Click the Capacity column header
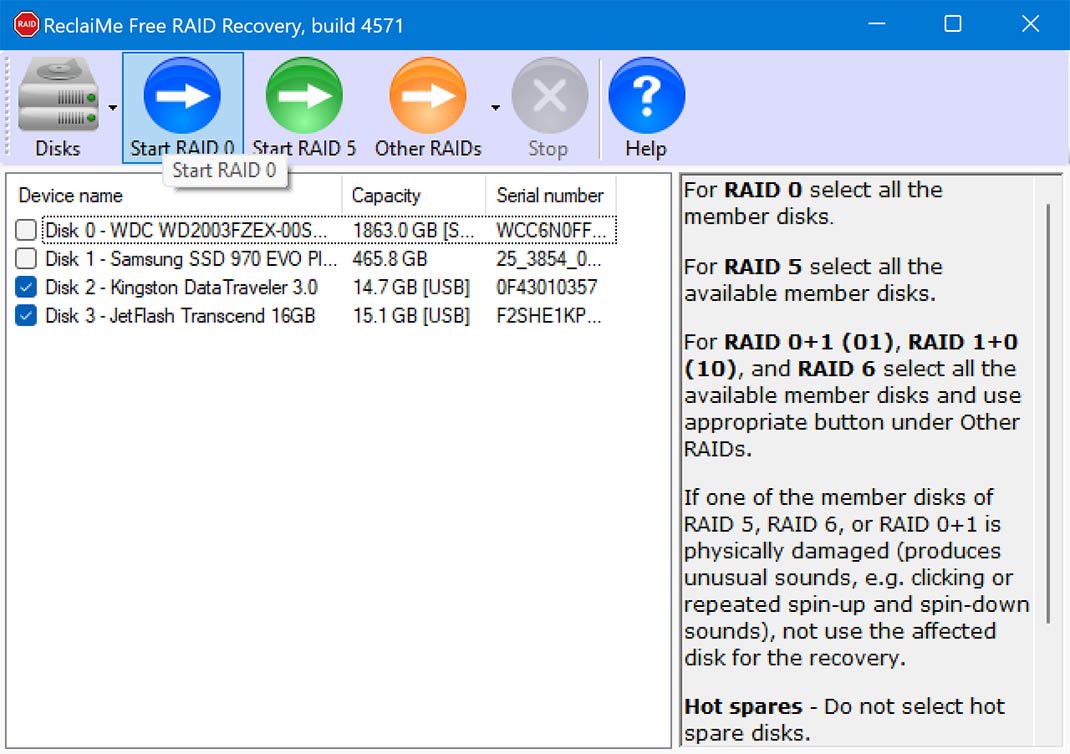The width and height of the screenshot is (1070, 754). pyautogui.click(x=413, y=196)
